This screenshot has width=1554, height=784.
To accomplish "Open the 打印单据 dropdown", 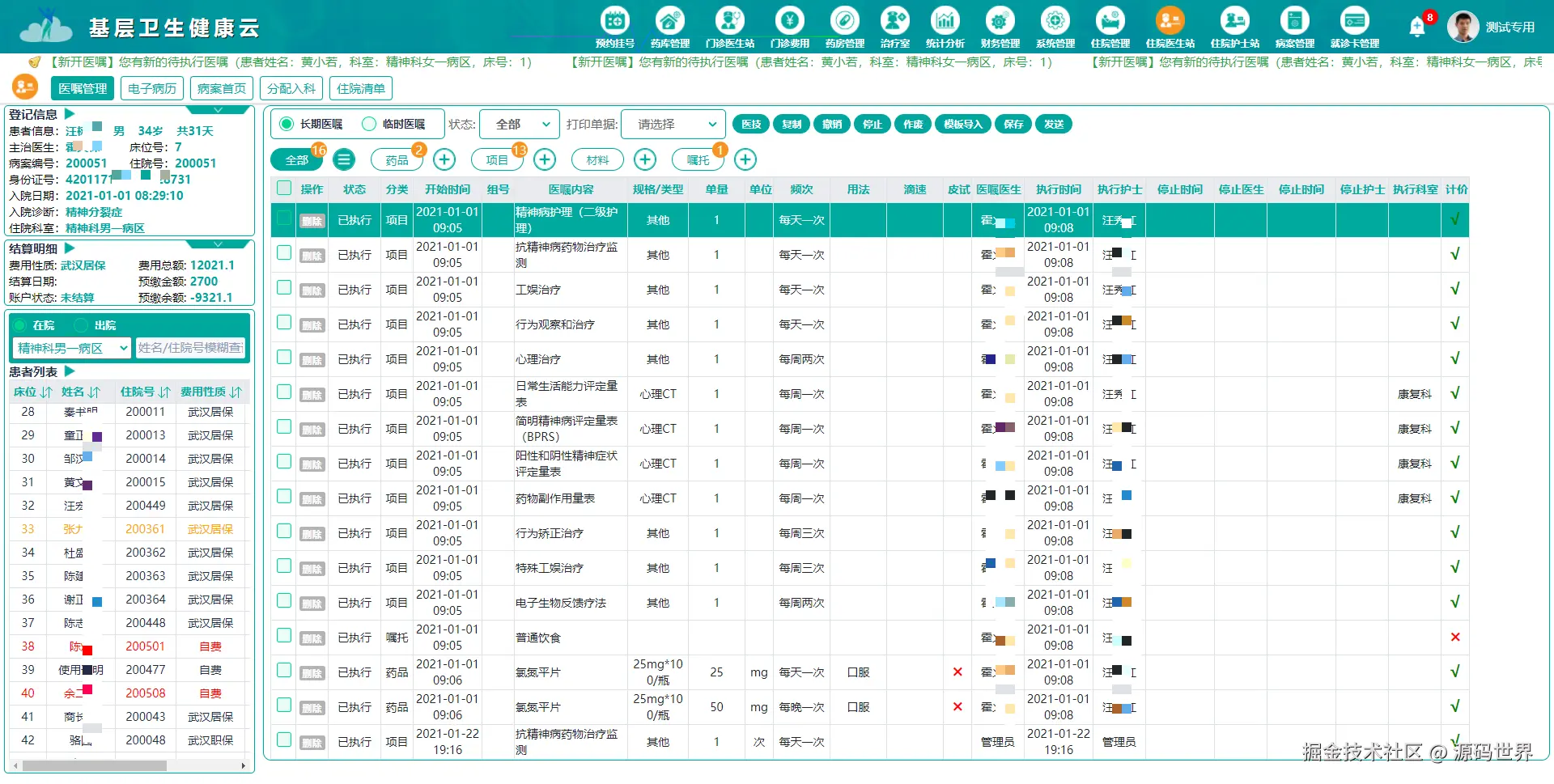I will (672, 124).
